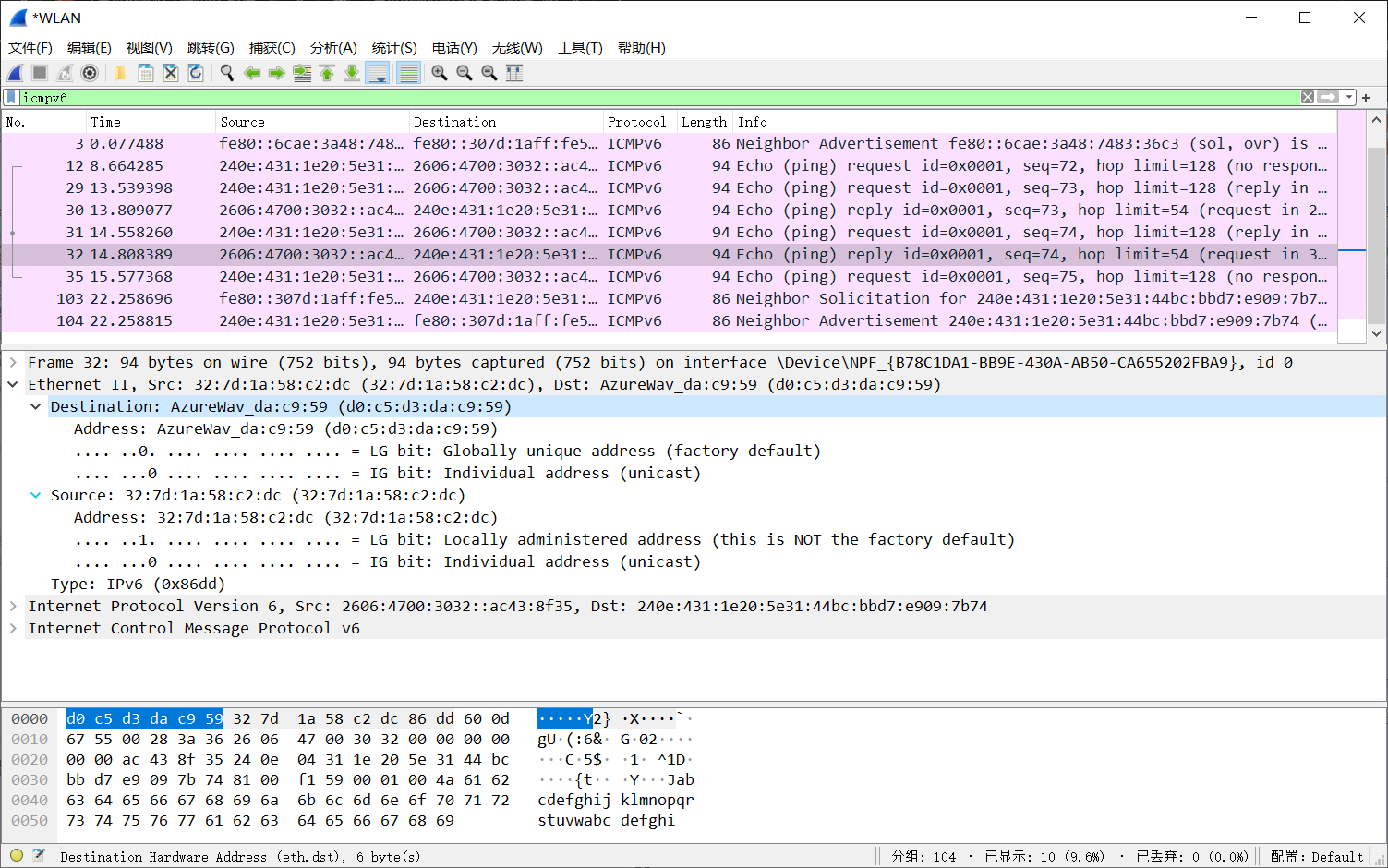
Task: Sort by the Time column header
Action: pyautogui.click(x=151, y=122)
